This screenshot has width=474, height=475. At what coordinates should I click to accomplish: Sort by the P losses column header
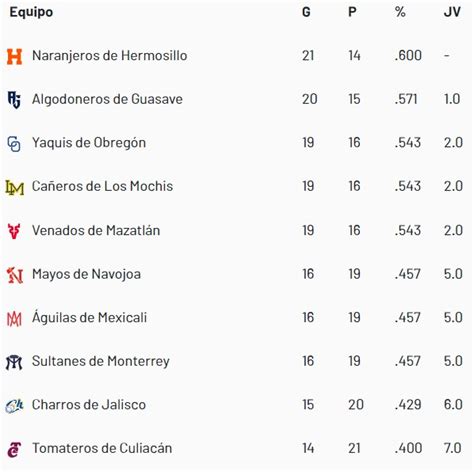352,12
